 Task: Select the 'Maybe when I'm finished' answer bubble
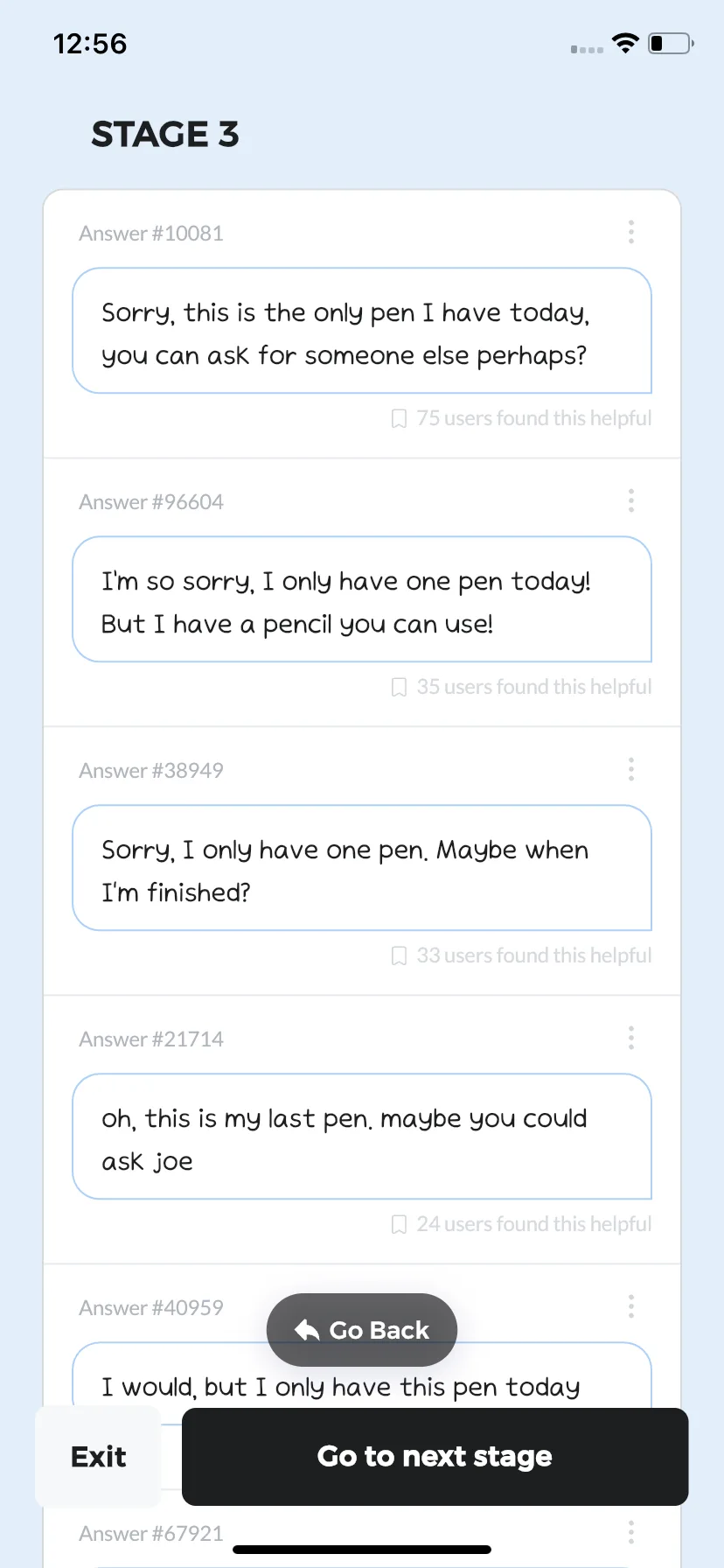362,868
